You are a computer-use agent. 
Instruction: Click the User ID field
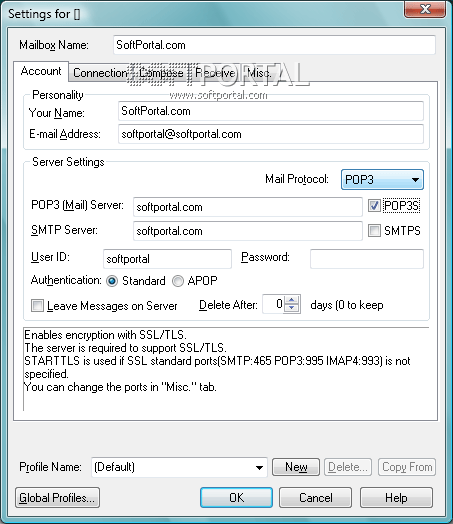167,259
